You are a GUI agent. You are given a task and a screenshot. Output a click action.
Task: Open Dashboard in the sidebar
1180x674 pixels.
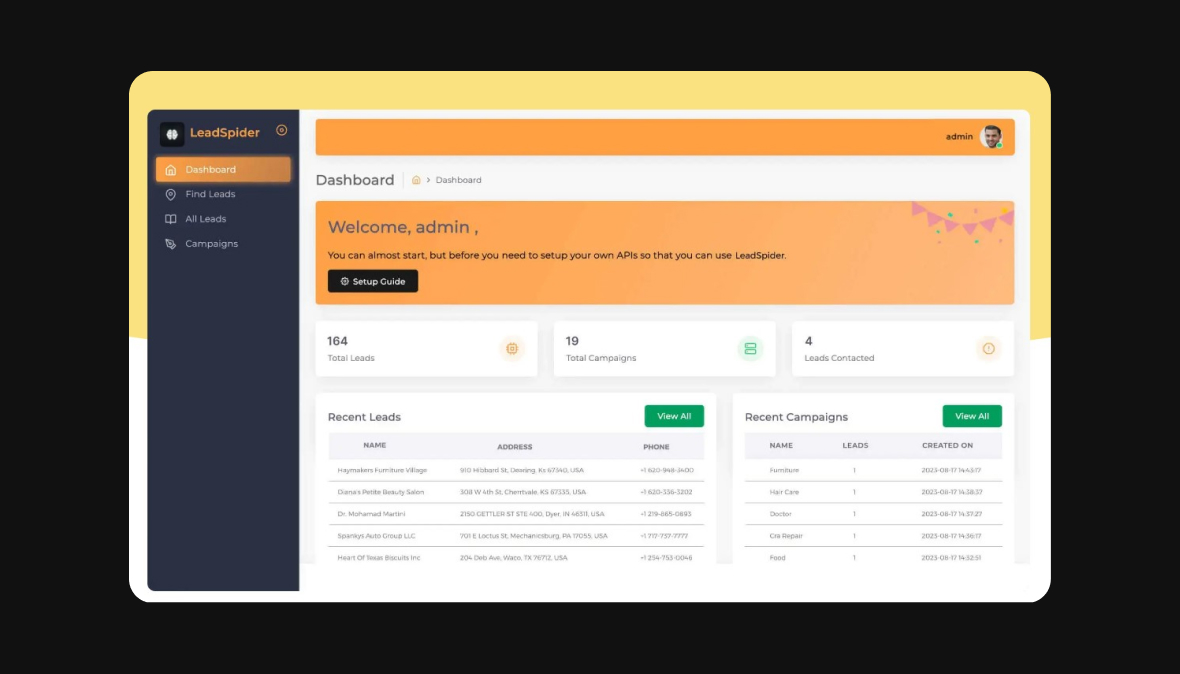click(x=223, y=170)
